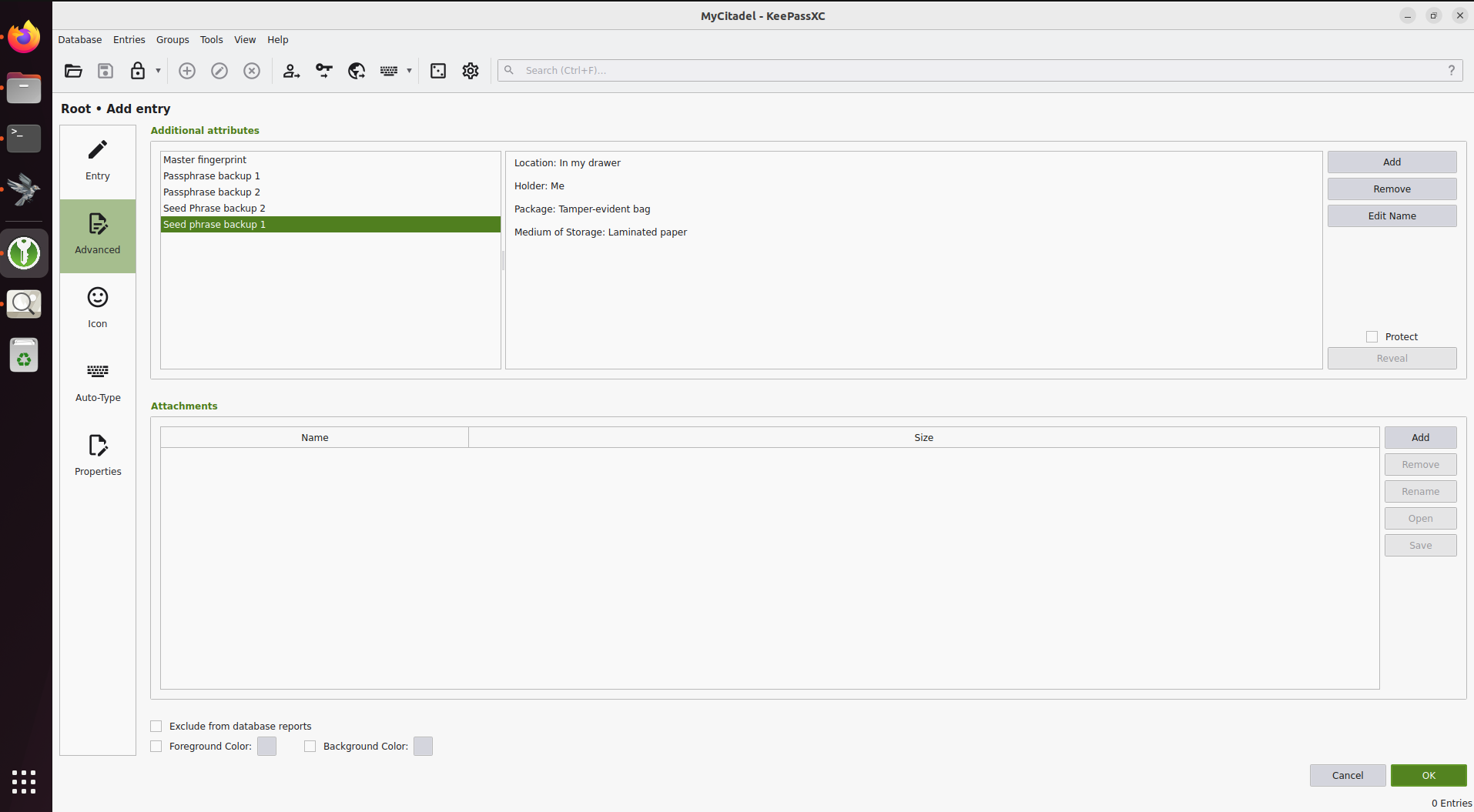This screenshot has height=812, width=1474.
Task: Open the Tools menu
Action: click(211, 39)
